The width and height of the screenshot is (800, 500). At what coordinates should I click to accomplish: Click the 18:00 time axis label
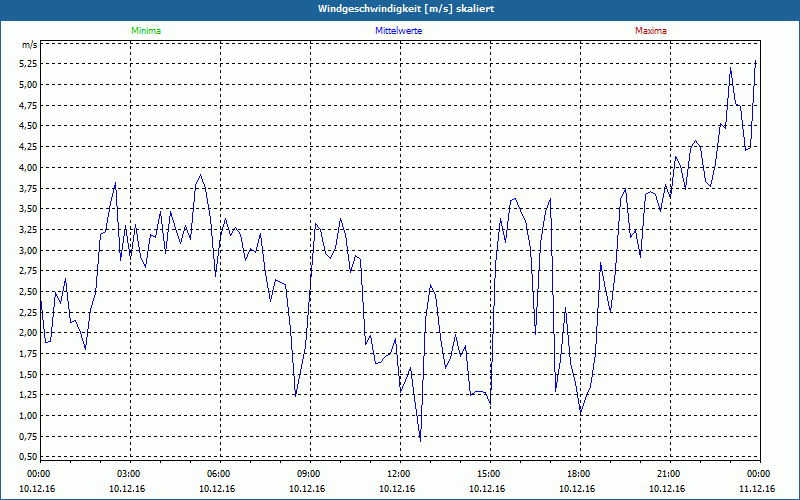[579, 474]
